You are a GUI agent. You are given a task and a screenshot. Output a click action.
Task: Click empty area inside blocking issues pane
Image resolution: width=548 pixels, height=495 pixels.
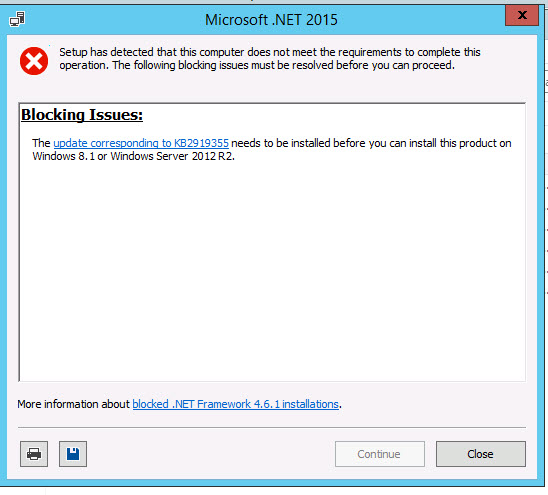pyautogui.click(x=272, y=269)
